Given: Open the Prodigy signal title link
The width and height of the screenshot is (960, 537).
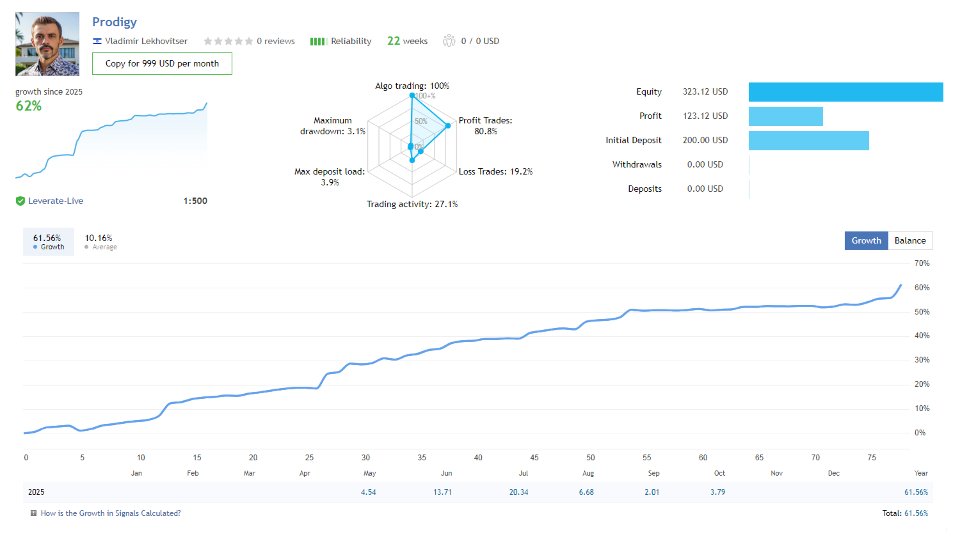Looking at the screenshot, I should point(117,21).
